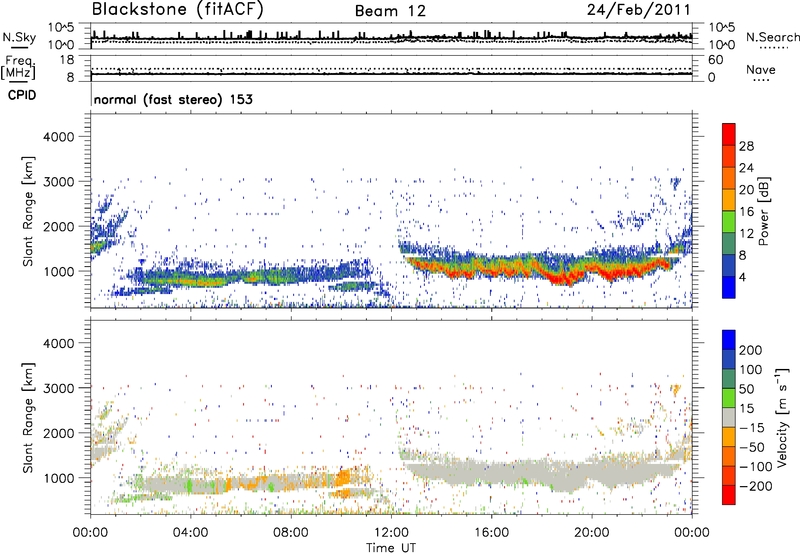
Task: Click the 'CPID' label
Action: point(22,95)
